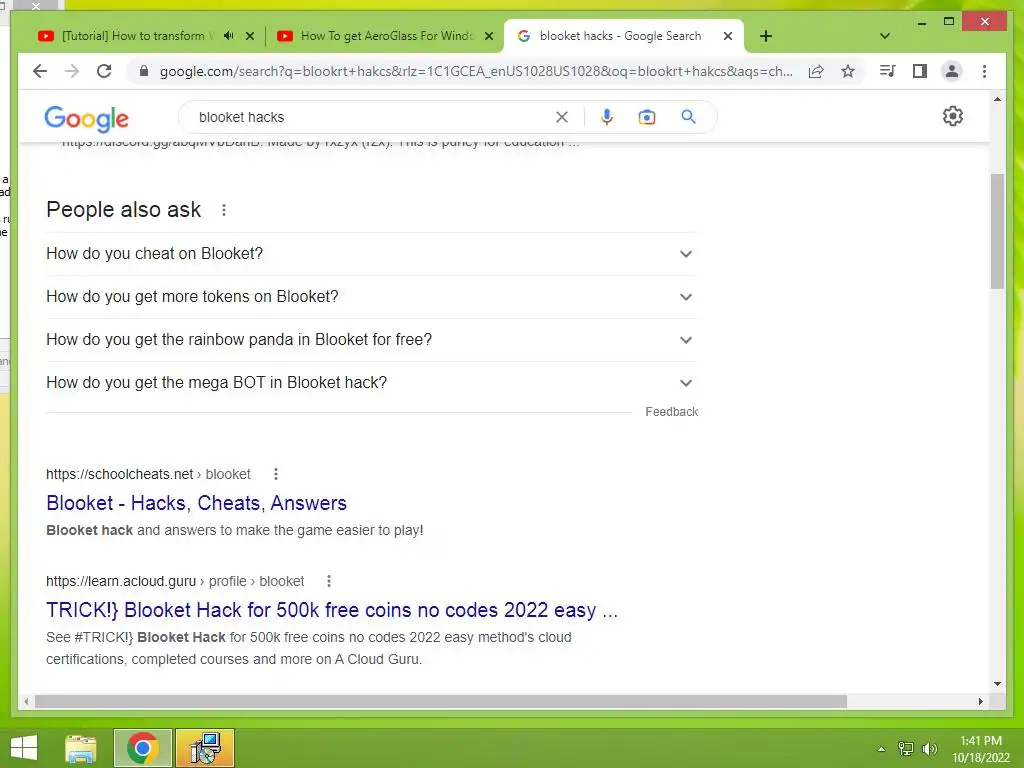Screen dimensions: 1024x768
Task: Close the Tutorial How to transform tab
Action: (x=249, y=36)
